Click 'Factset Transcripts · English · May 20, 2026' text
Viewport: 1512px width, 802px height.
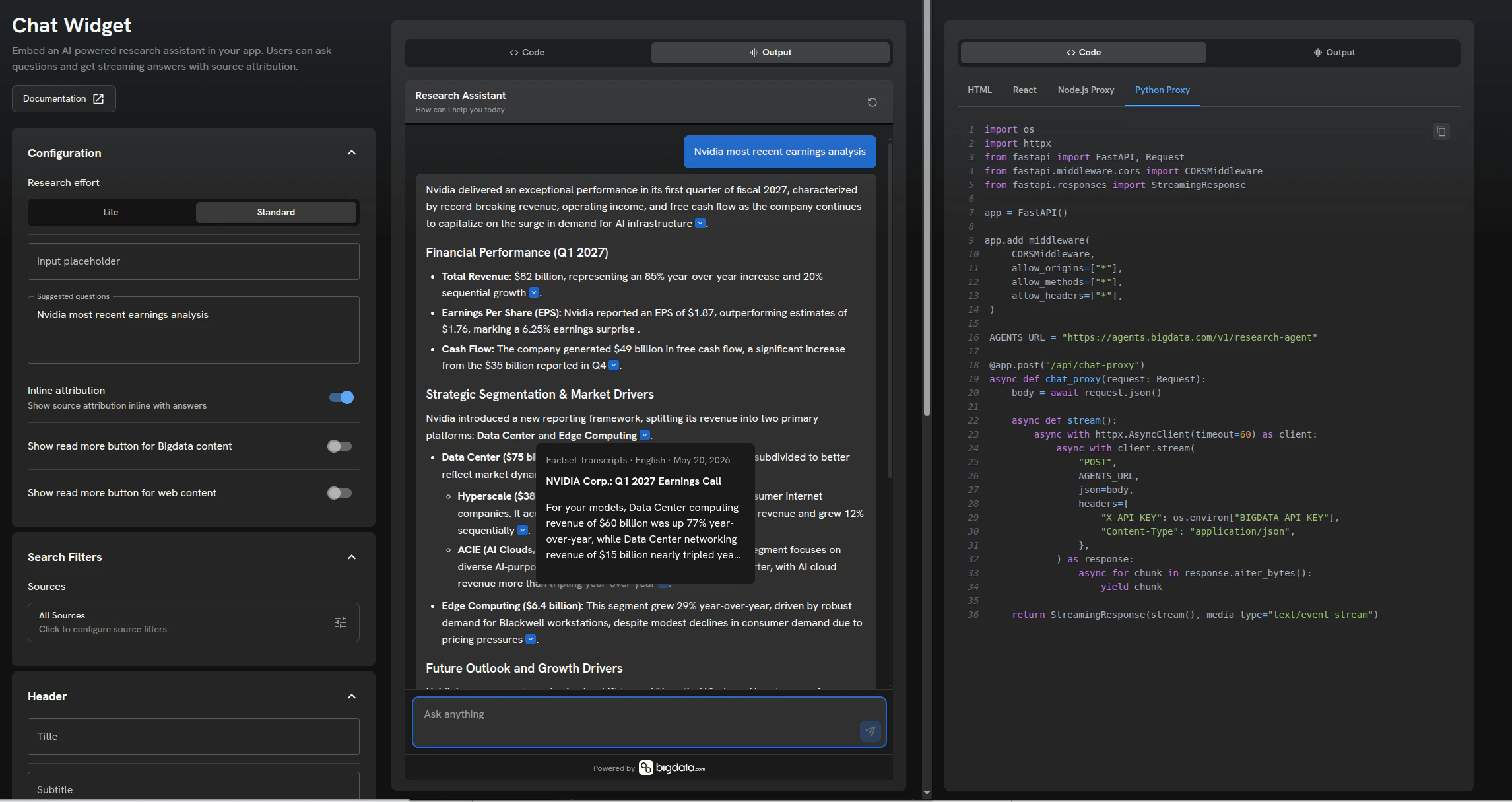[x=638, y=460]
